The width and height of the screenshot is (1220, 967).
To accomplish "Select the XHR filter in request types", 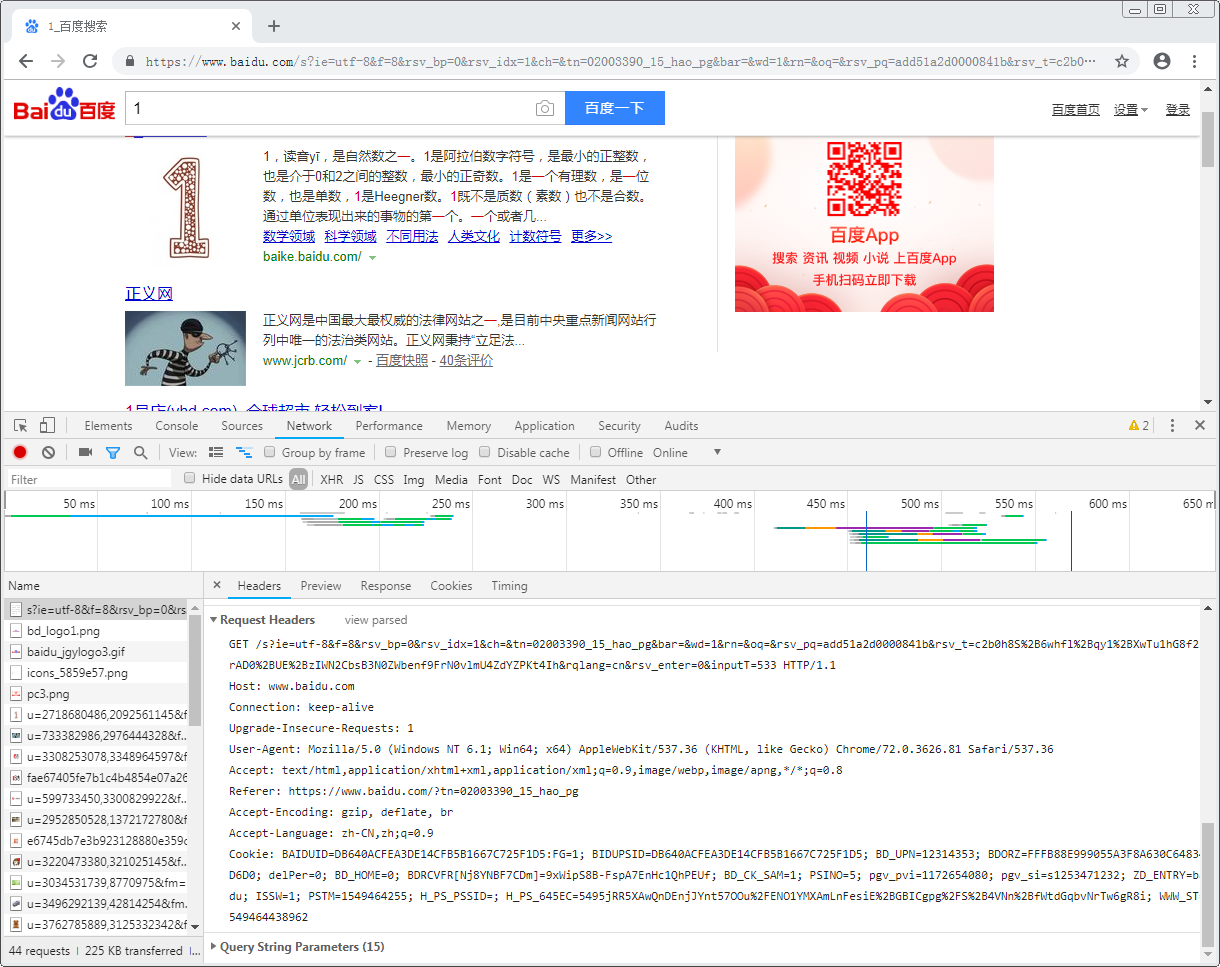I will [331, 479].
